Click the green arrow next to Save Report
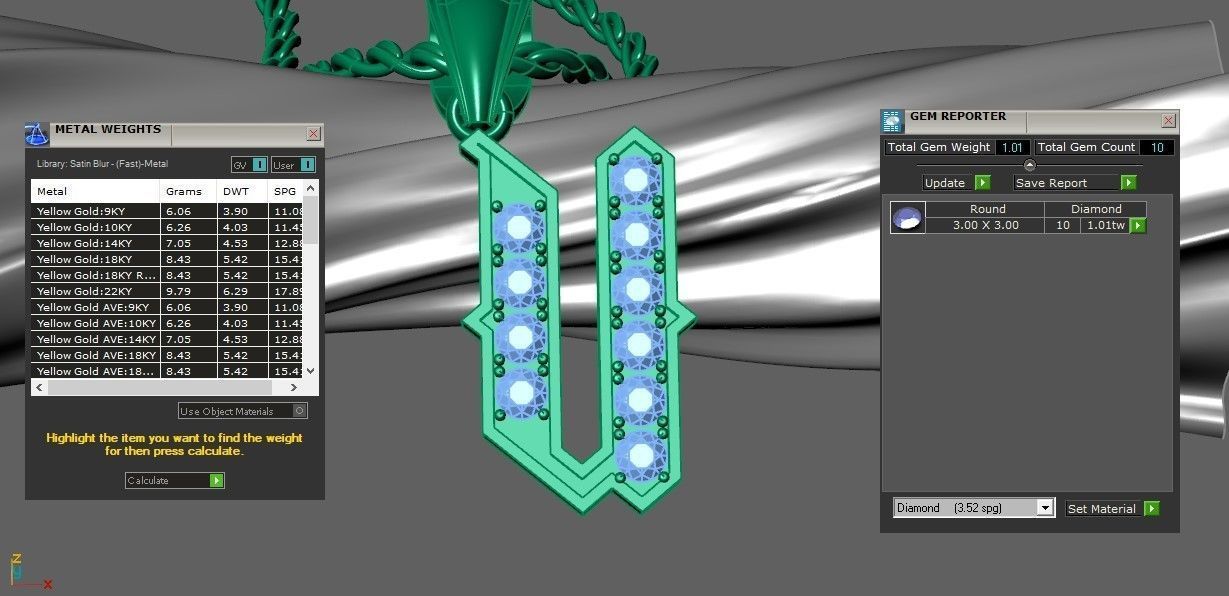Image resolution: width=1229 pixels, height=596 pixels. click(x=1128, y=183)
